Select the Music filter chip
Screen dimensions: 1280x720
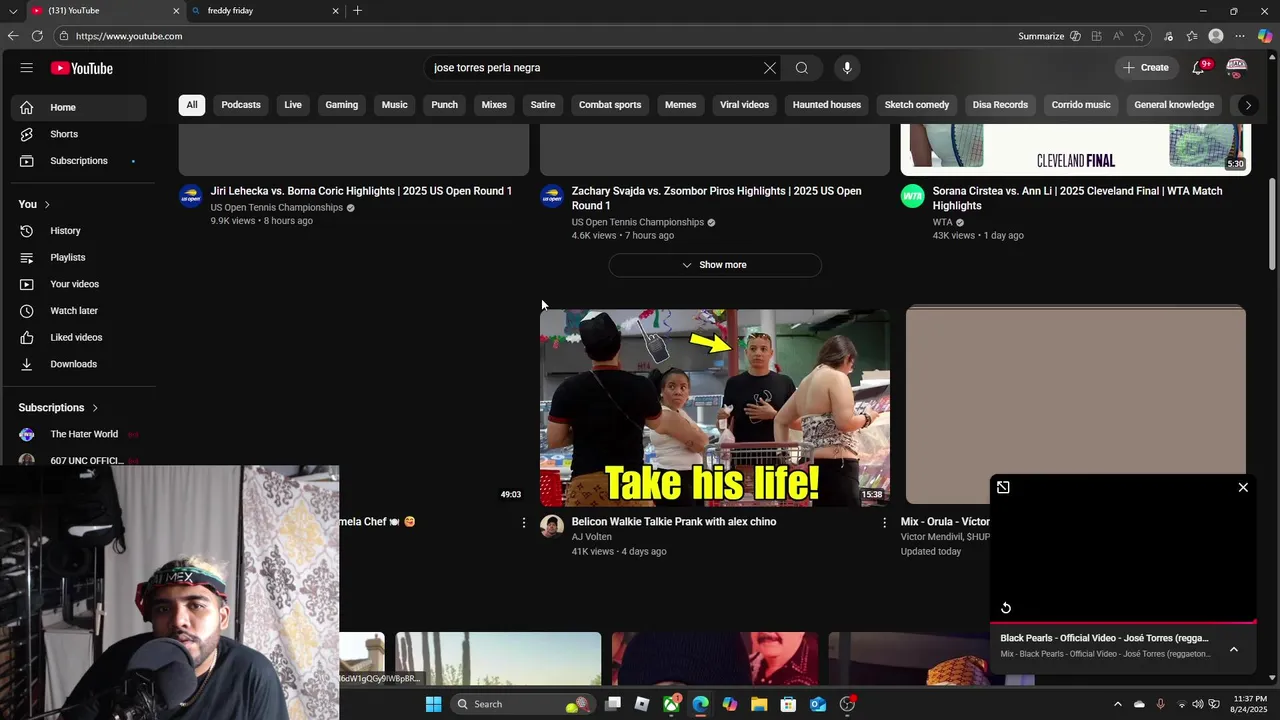pos(395,105)
